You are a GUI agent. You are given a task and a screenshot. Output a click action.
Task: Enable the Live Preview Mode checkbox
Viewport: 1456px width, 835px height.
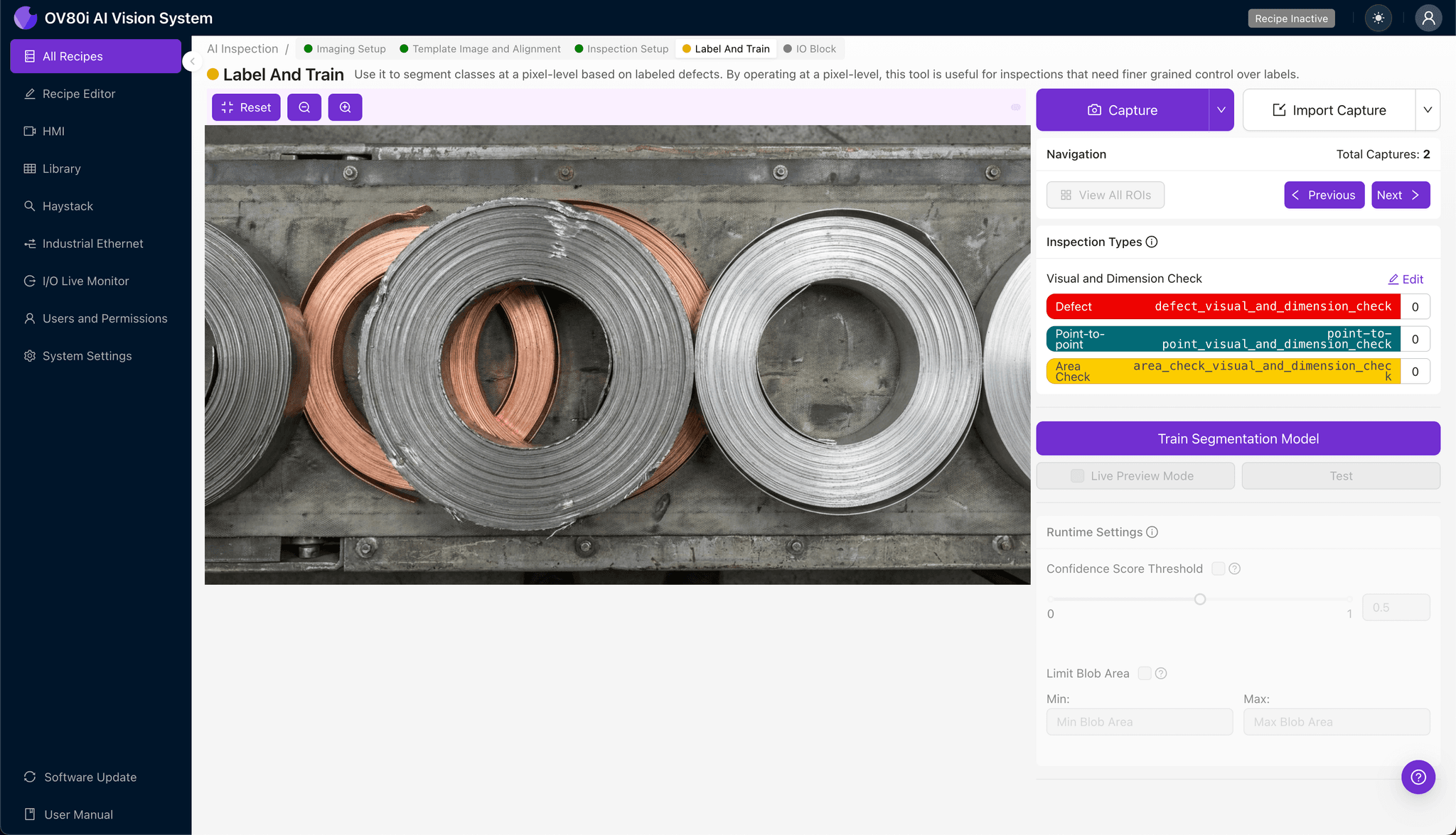1078,476
